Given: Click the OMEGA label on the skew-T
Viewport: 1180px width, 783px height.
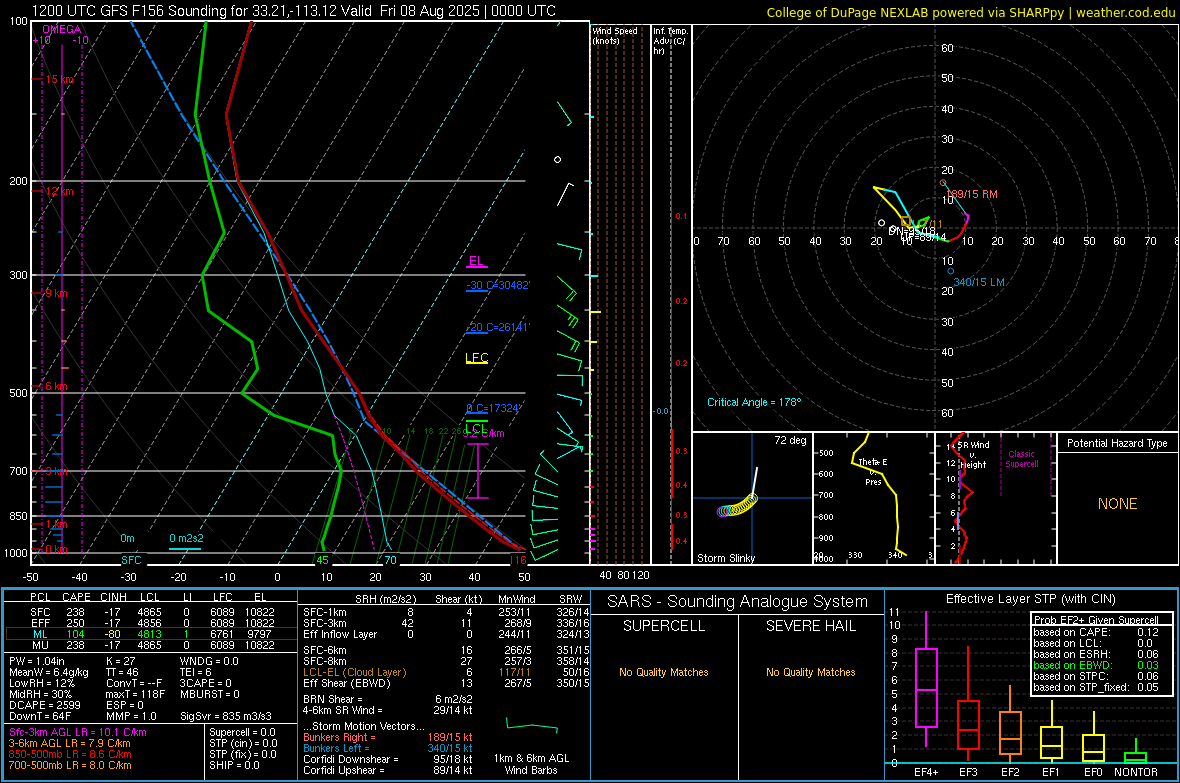Looking at the screenshot, I should point(61,29).
